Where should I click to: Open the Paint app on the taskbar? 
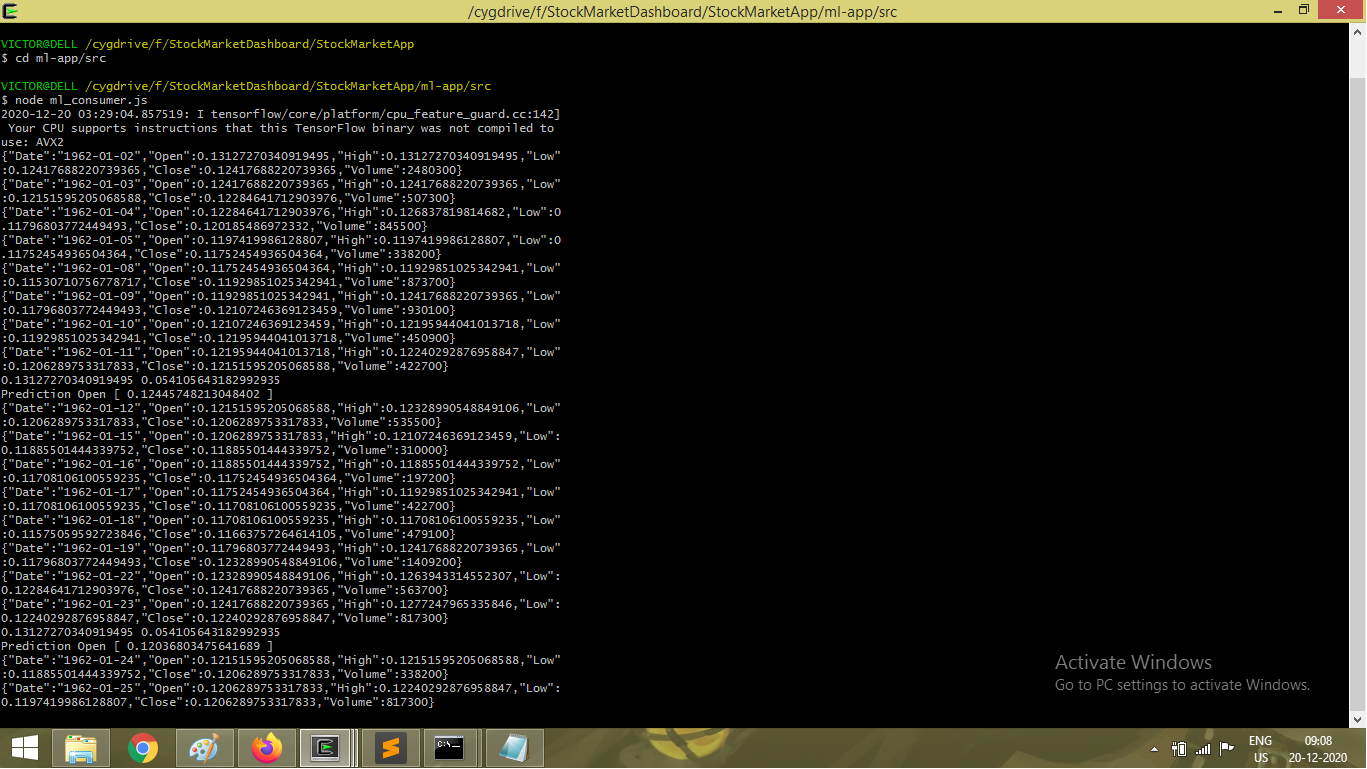tap(204, 748)
